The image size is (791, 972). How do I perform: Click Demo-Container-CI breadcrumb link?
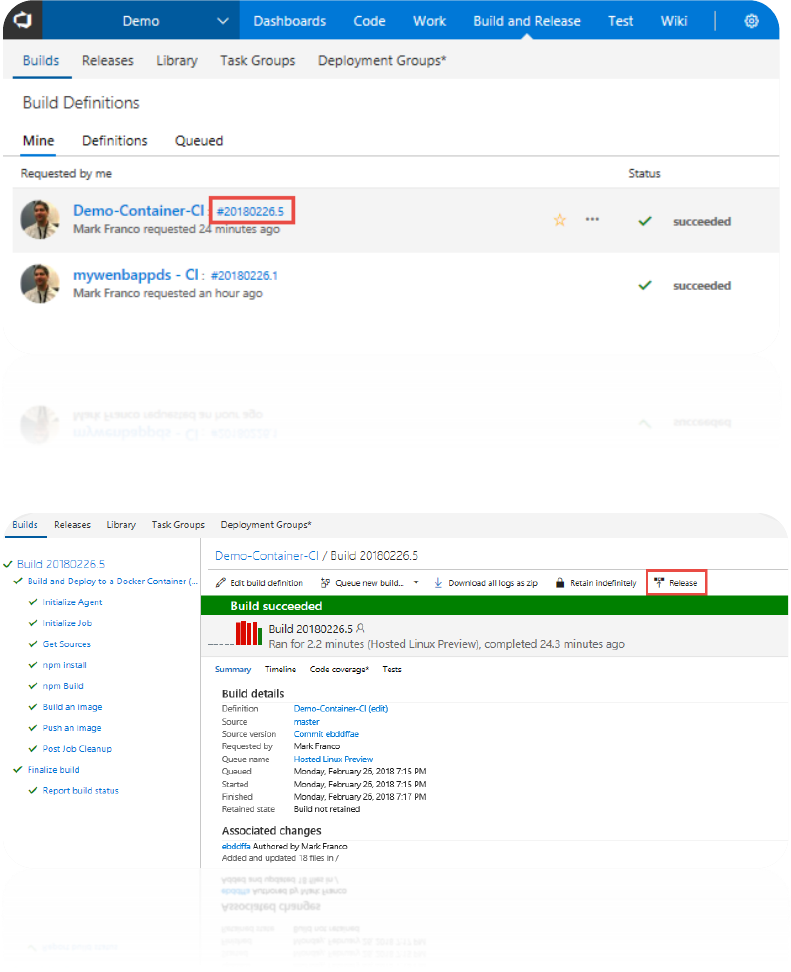click(267, 556)
